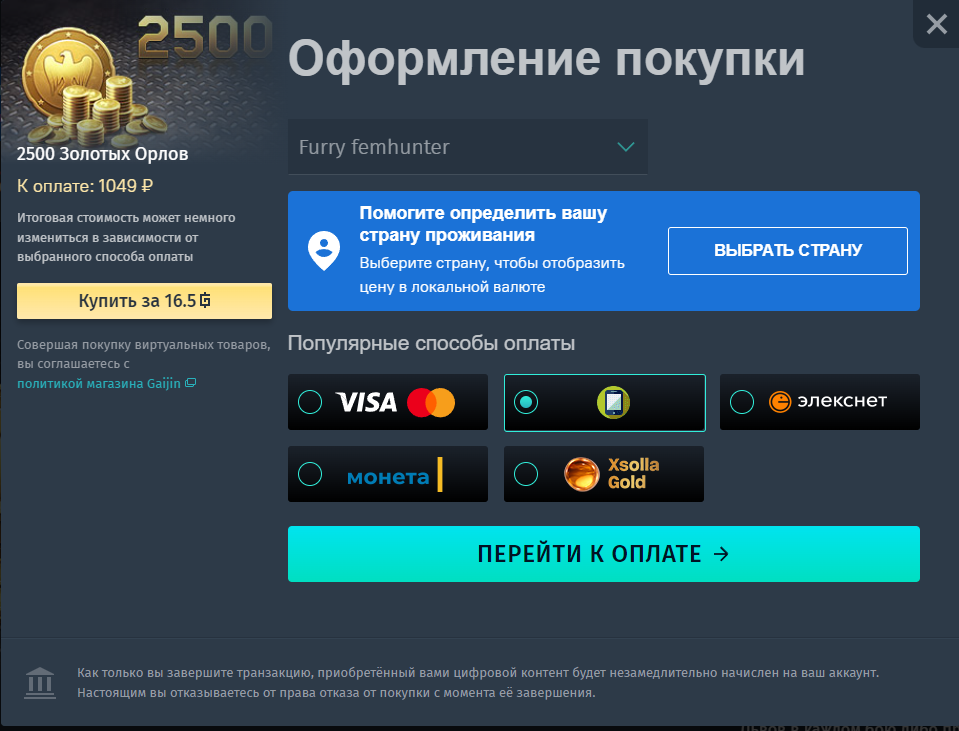Click the mobile phone payment icon
Viewport: 959px width, 731px height.
click(613, 403)
